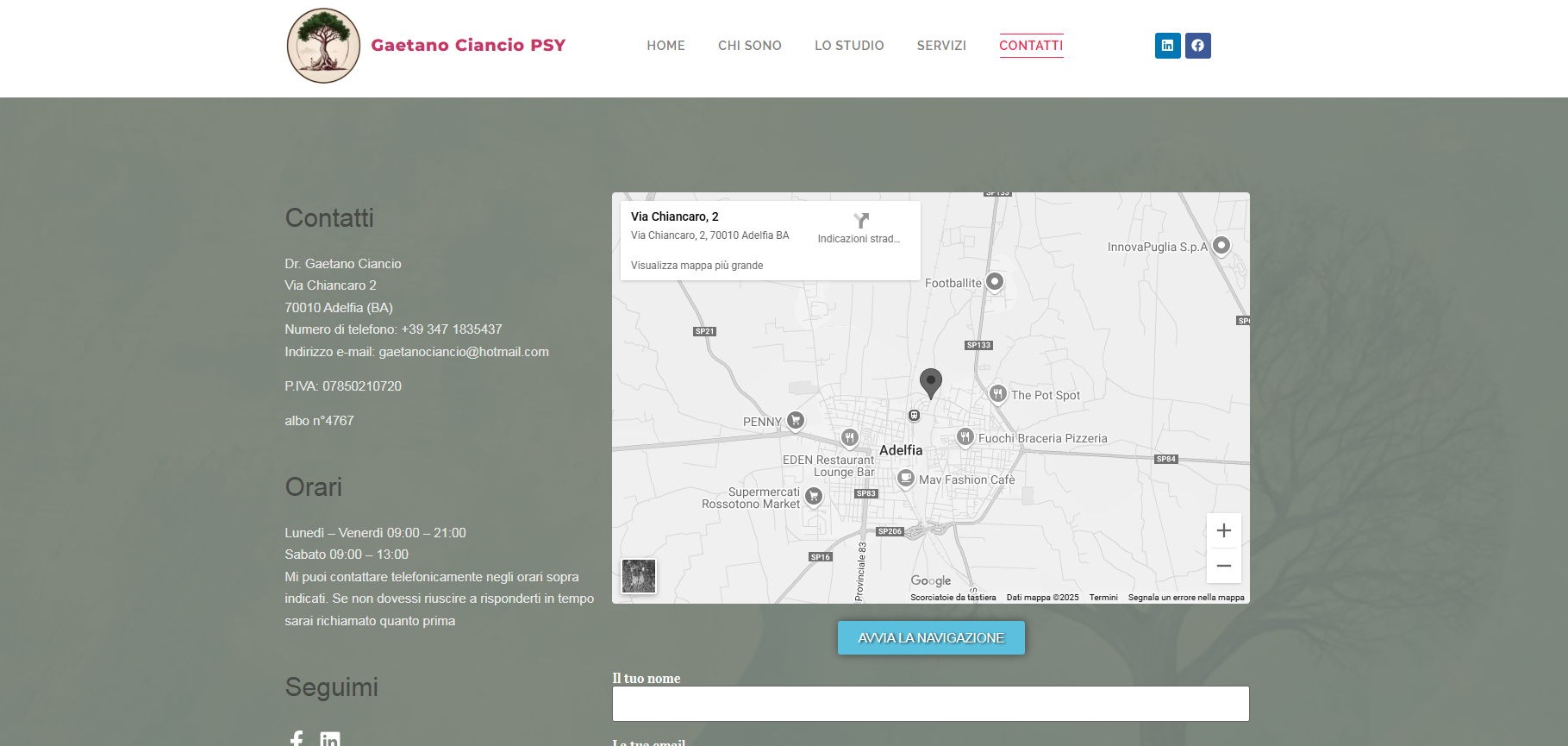Click P.IVA: 07850210720 text

tap(343, 386)
